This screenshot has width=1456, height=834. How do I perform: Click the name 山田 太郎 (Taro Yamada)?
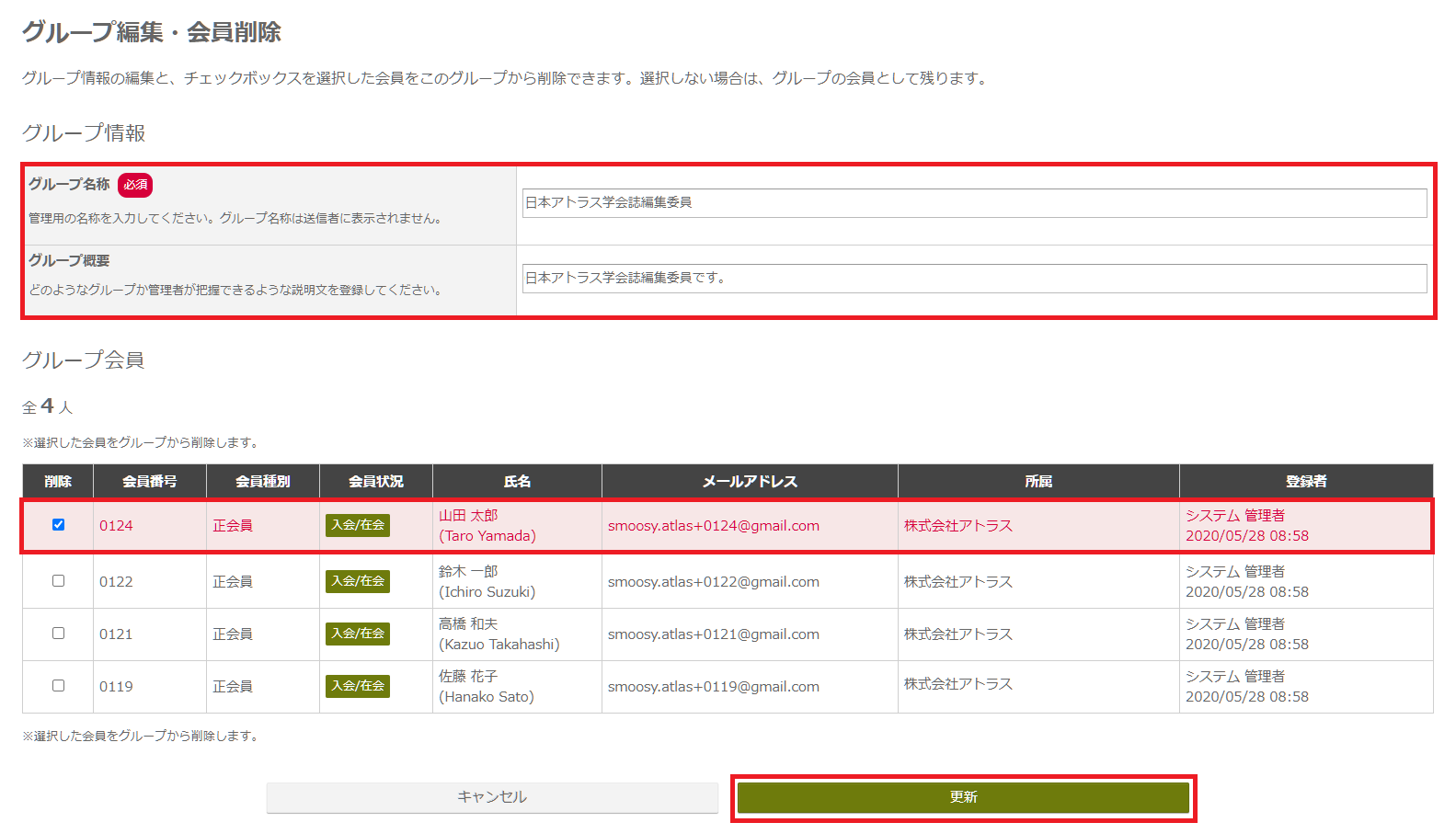point(487,526)
